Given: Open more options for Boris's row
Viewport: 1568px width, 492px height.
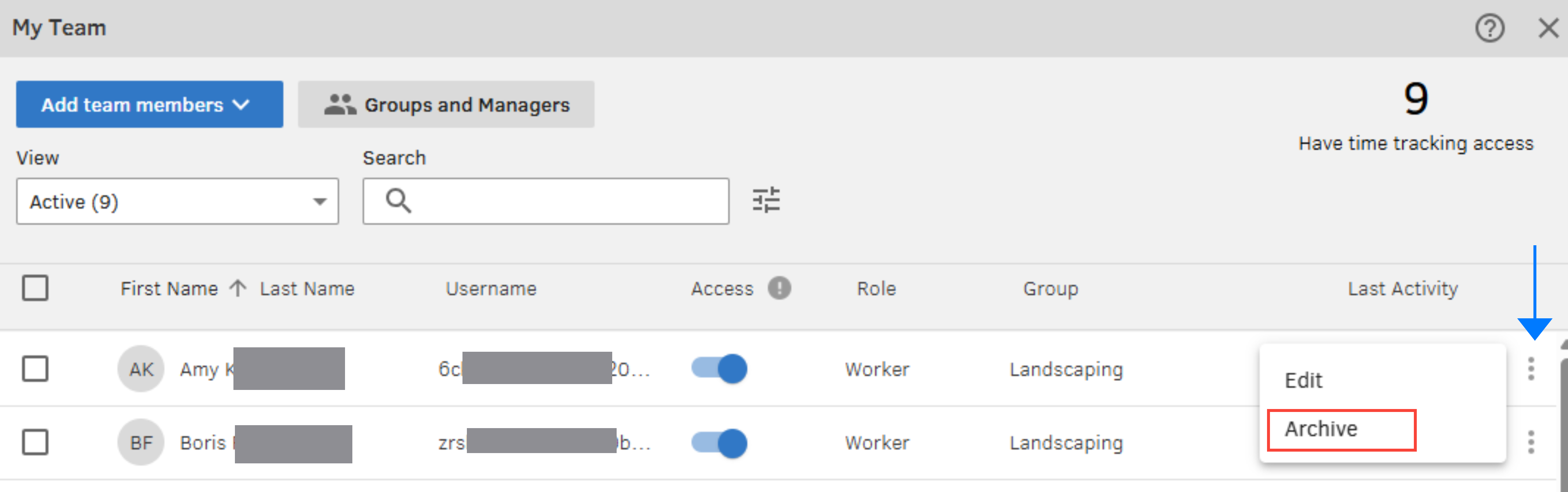Looking at the screenshot, I should point(1531,442).
